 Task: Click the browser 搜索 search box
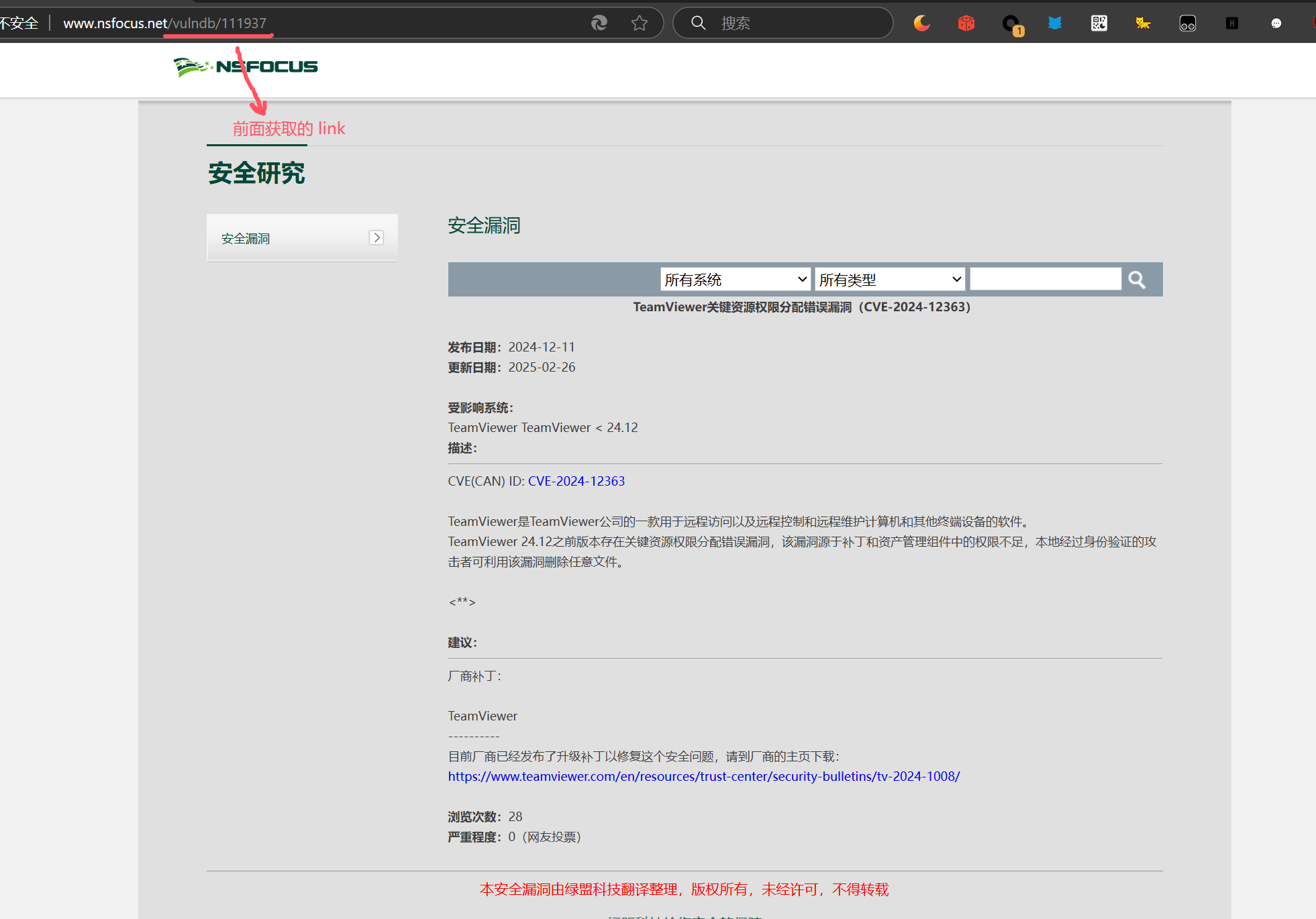click(x=783, y=23)
